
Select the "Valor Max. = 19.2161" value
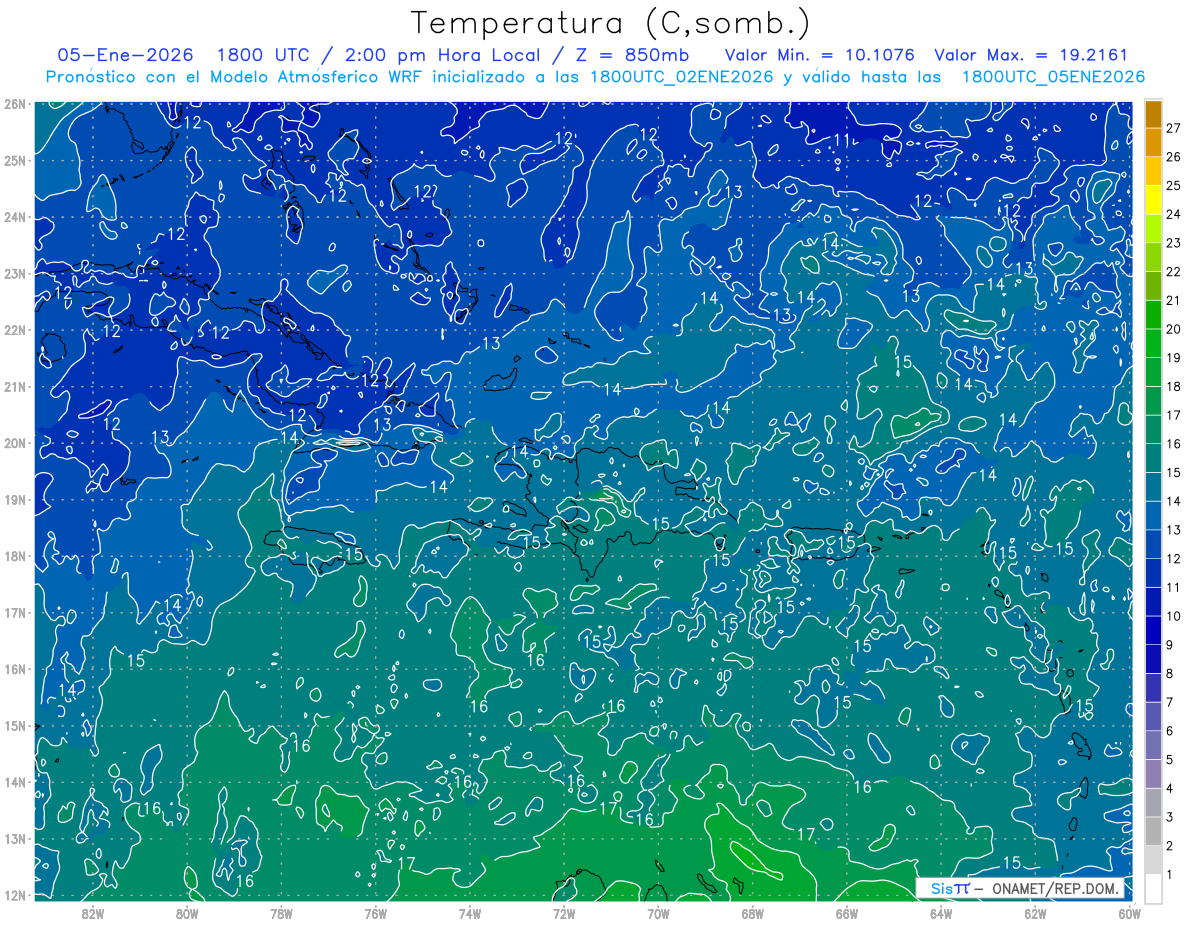(1031, 55)
